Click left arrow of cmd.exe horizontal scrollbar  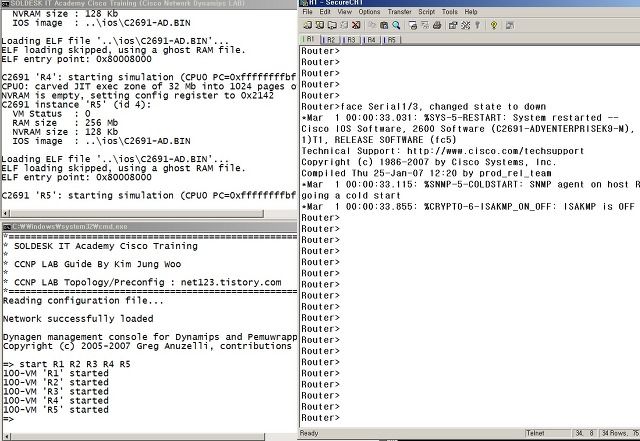[5, 437]
